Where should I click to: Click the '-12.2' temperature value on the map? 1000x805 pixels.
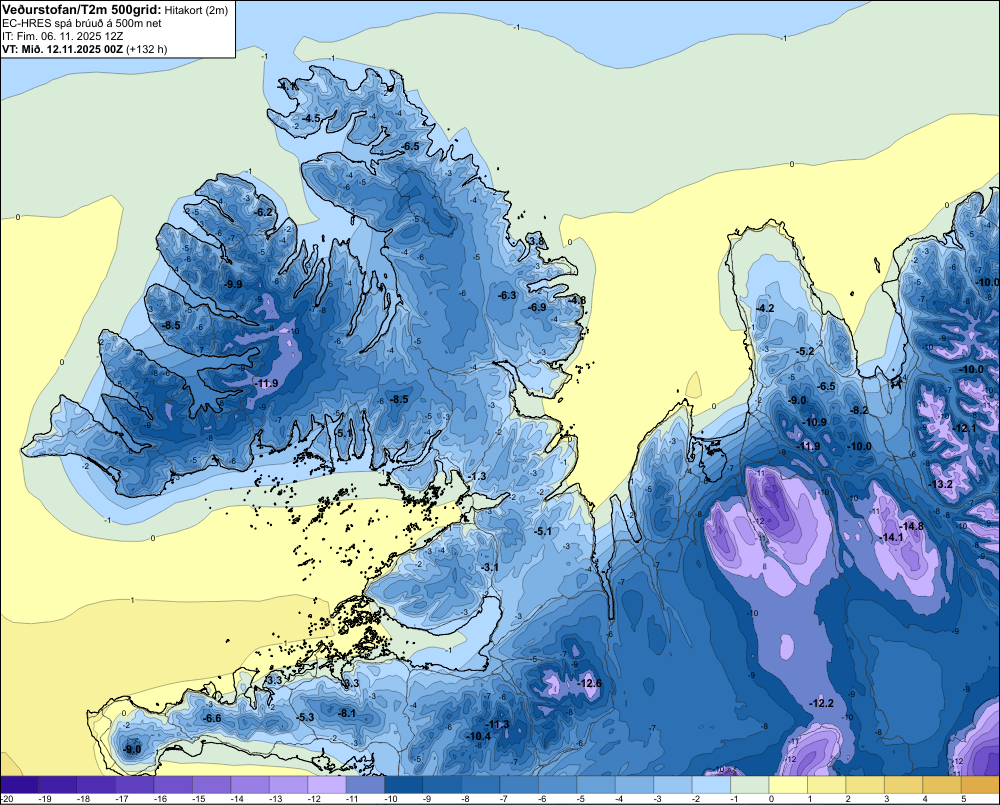coord(821,703)
